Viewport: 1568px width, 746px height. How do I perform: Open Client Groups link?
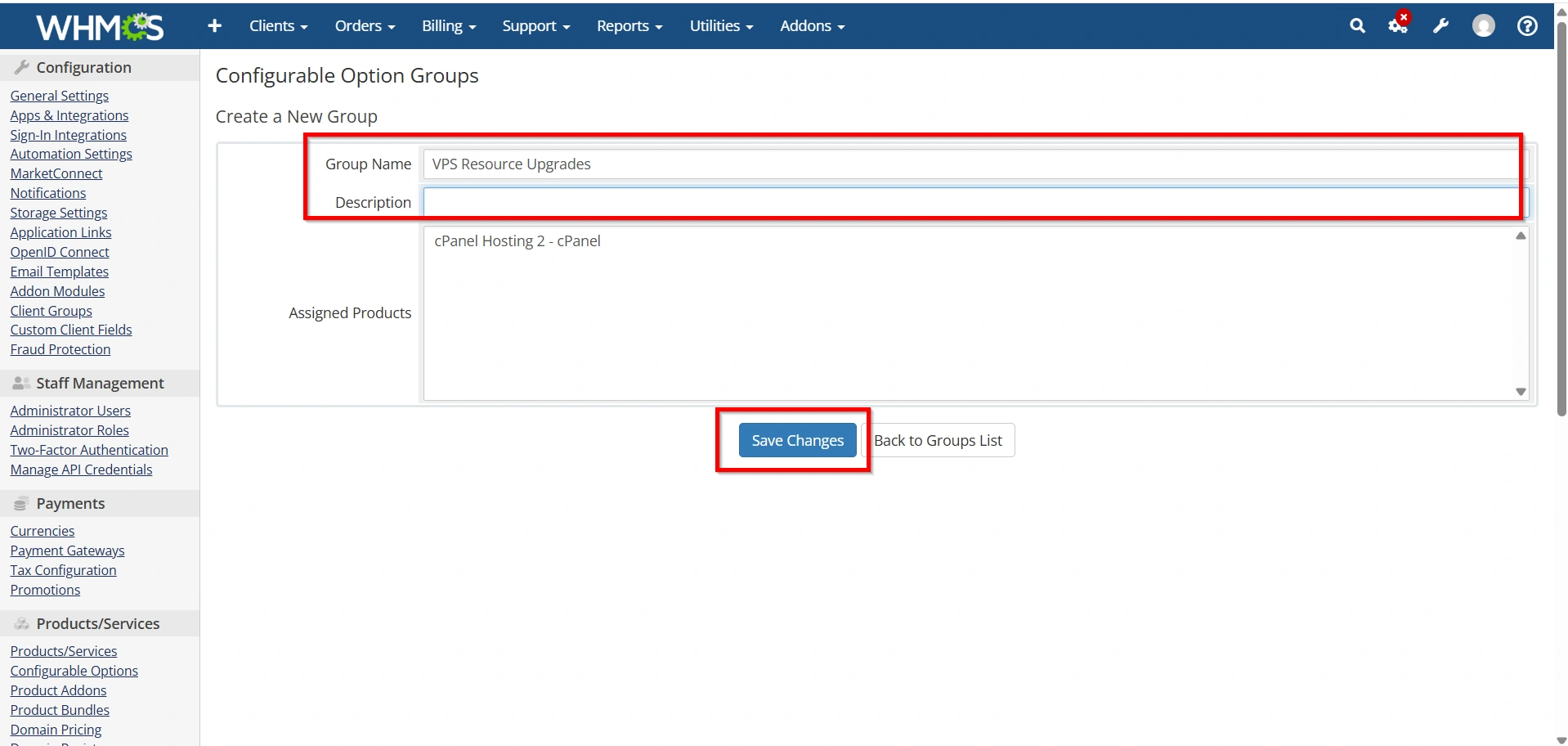(51, 311)
